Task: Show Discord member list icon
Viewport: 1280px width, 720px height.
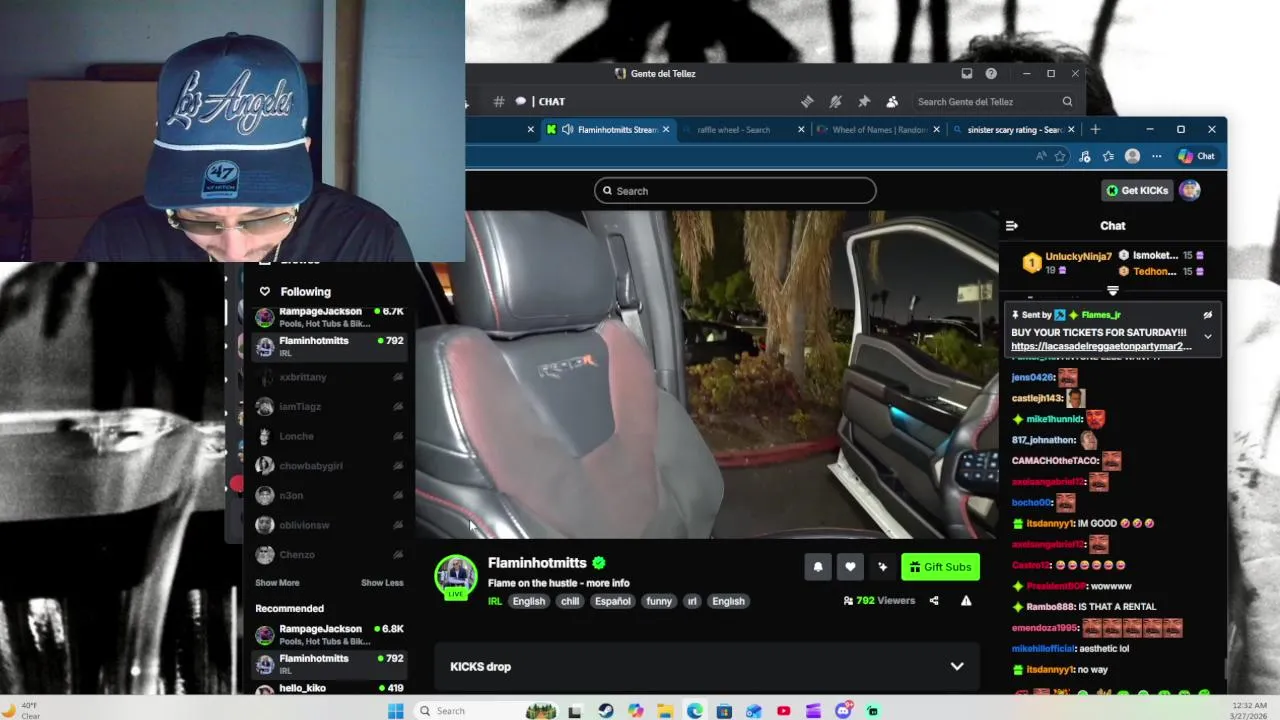Action: click(892, 101)
